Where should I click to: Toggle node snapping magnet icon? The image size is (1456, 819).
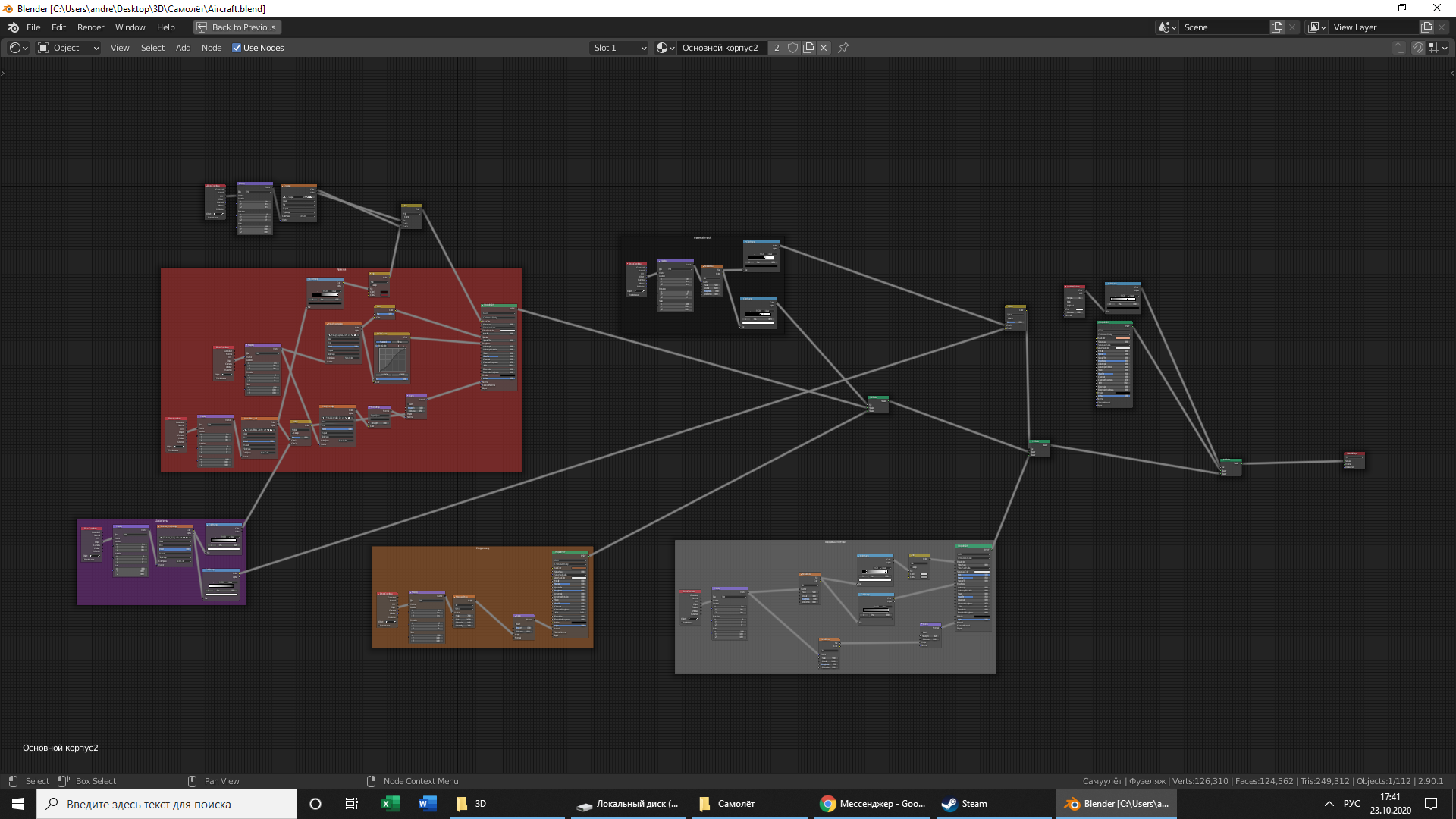1417,48
